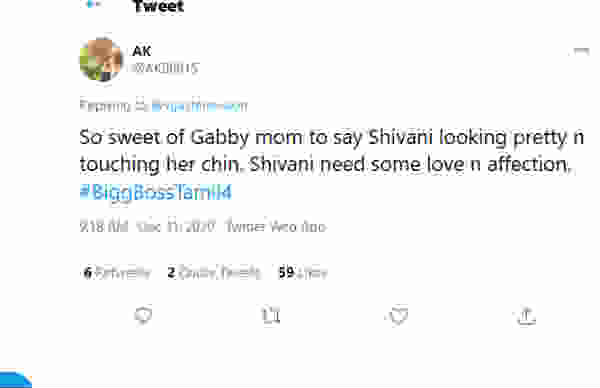The height and width of the screenshot is (388, 600).
Task: Open the tweet date Dec 2020
Action: coord(176,227)
